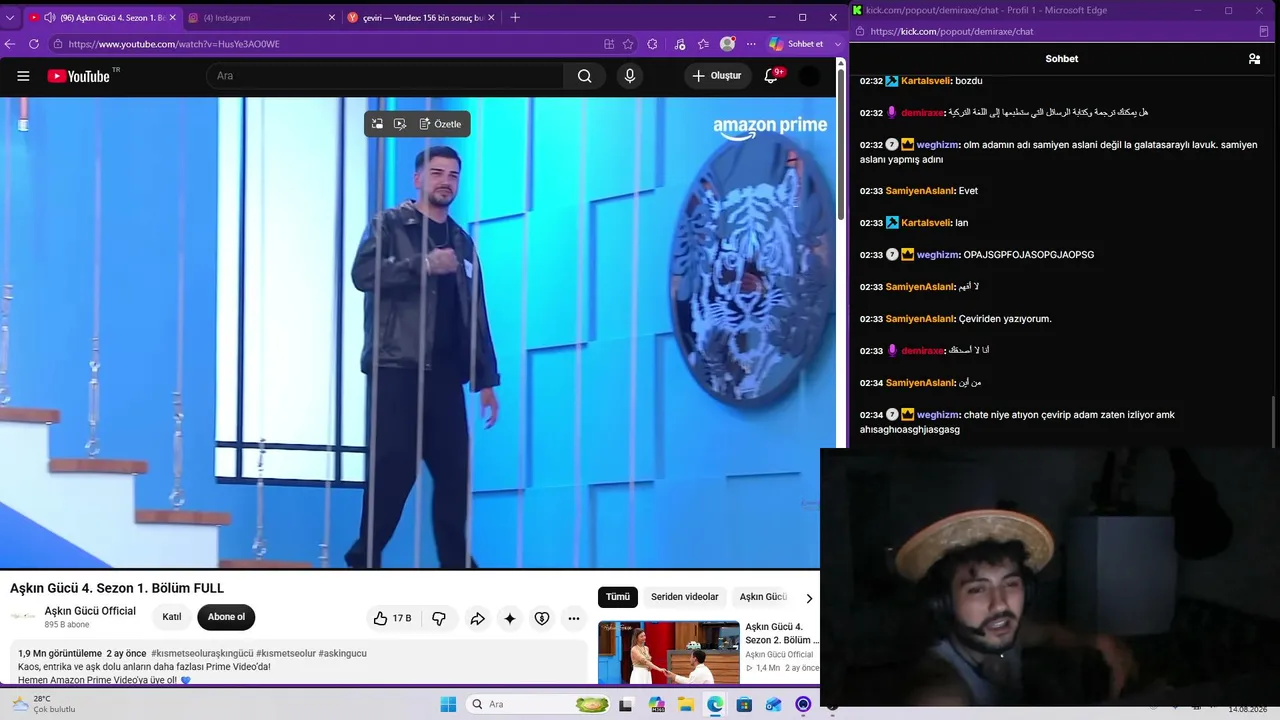Click the Windows taskbar search box
Screen dimensions: 1280x720
click(x=540, y=704)
